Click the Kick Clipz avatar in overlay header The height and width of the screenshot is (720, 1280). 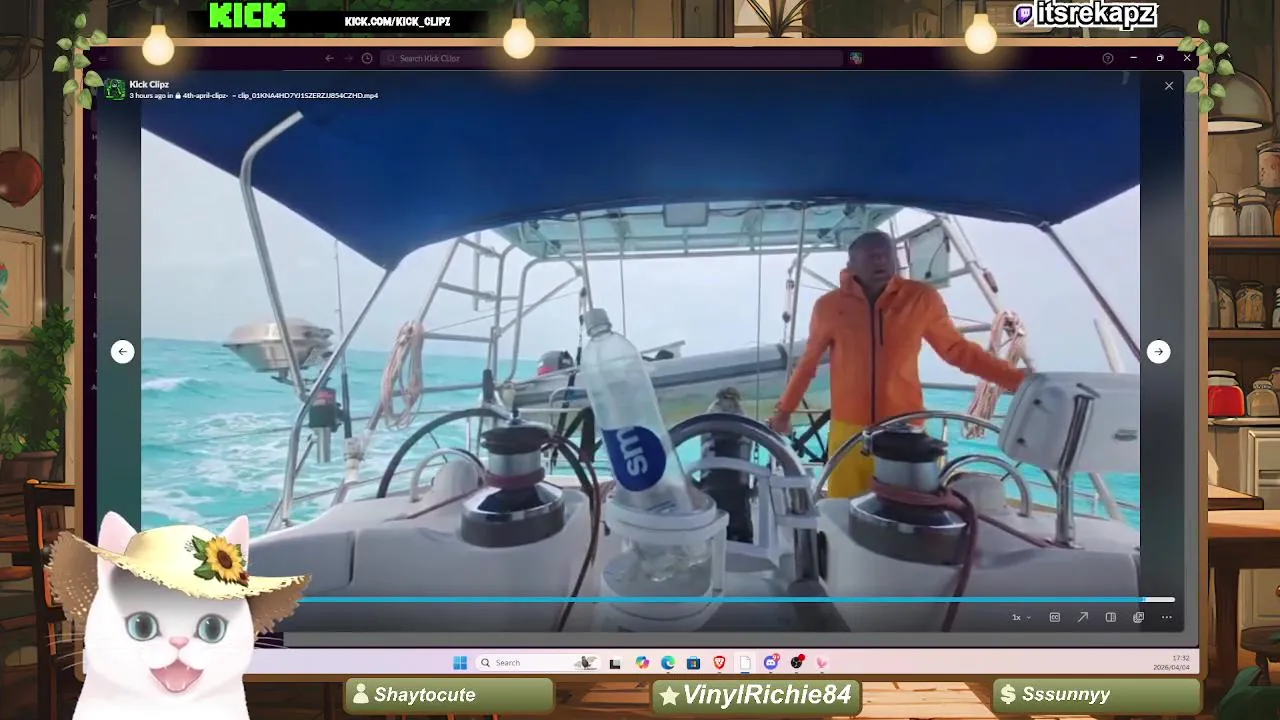click(116, 90)
